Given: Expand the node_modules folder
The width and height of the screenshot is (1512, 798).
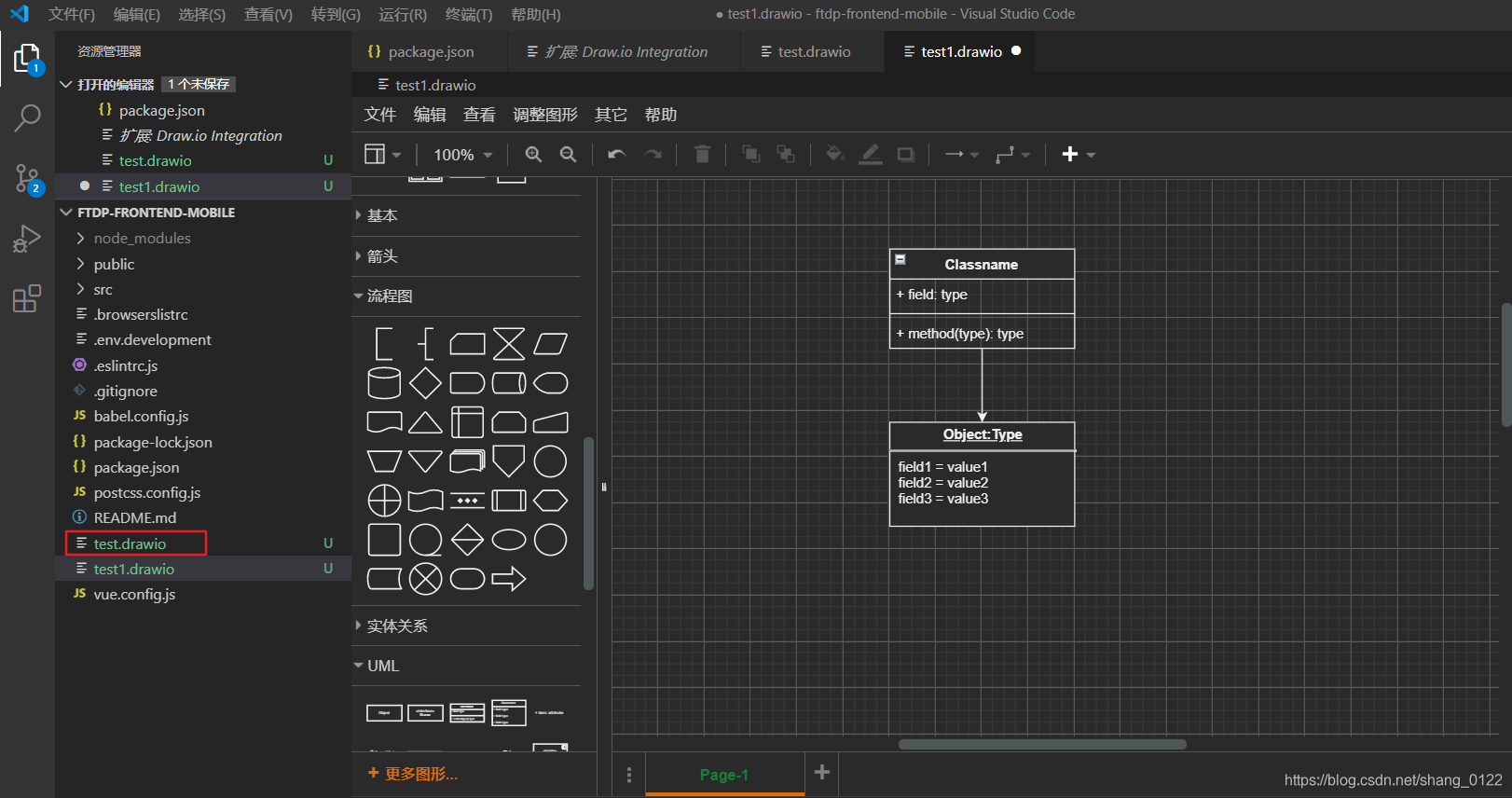Looking at the screenshot, I should (x=203, y=239).
